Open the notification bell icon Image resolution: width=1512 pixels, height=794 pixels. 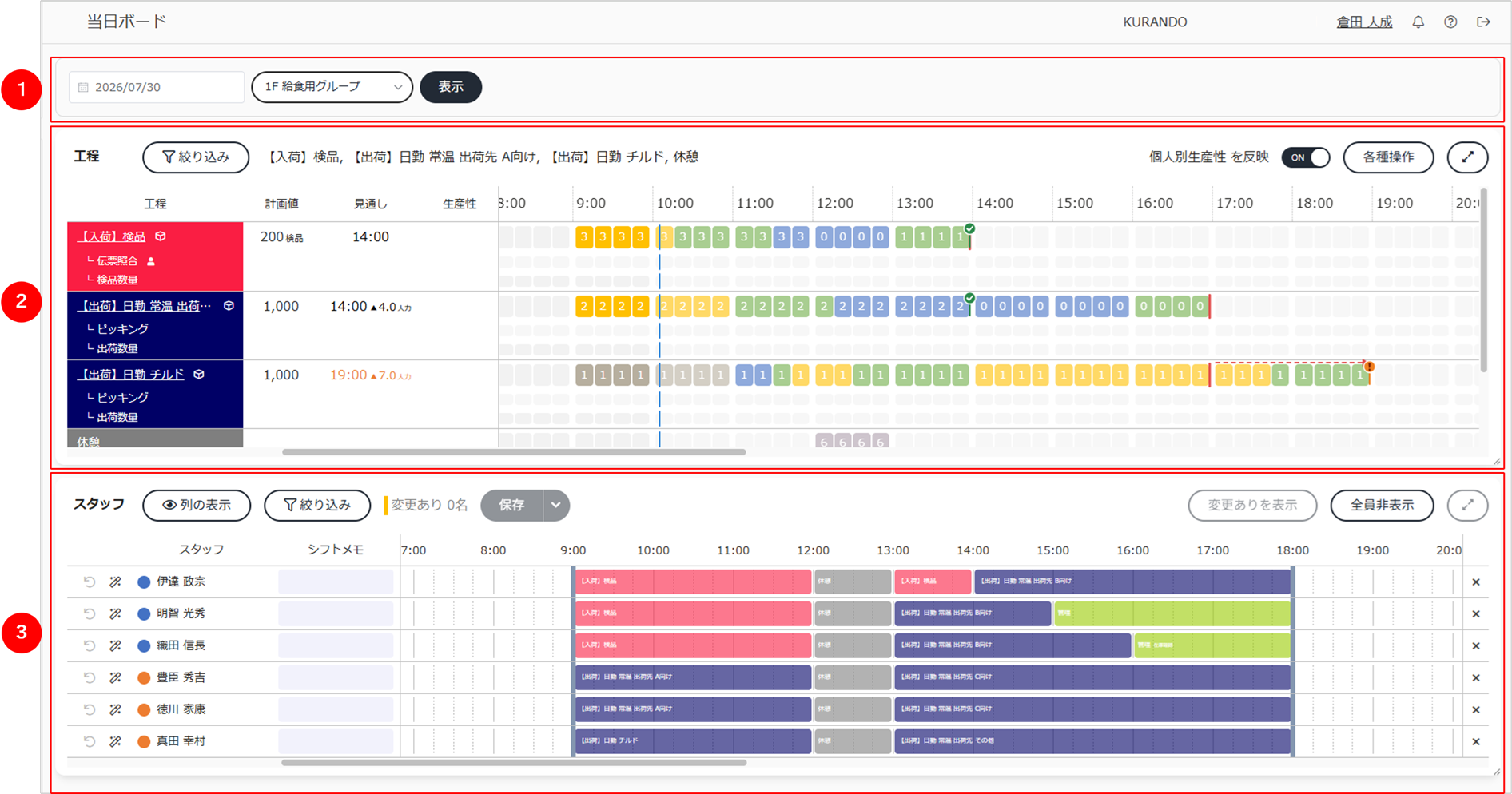coord(1418,22)
